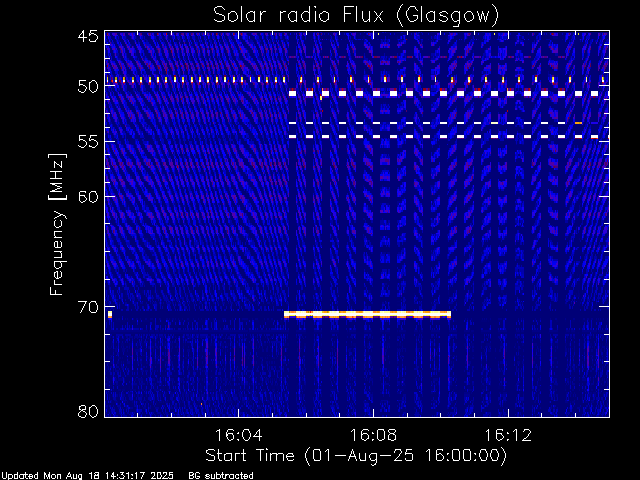Click the "Start Time (01-Aug-25 16:00:00)" label
This screenshot has width=640, height=480.
point(356,456)
